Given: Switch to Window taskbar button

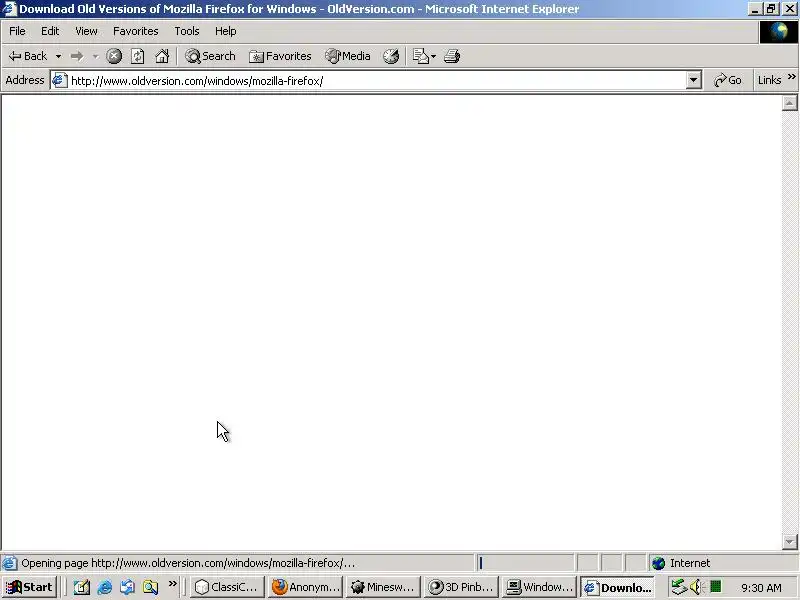Looking at the screenshot, I should [539, 587].
